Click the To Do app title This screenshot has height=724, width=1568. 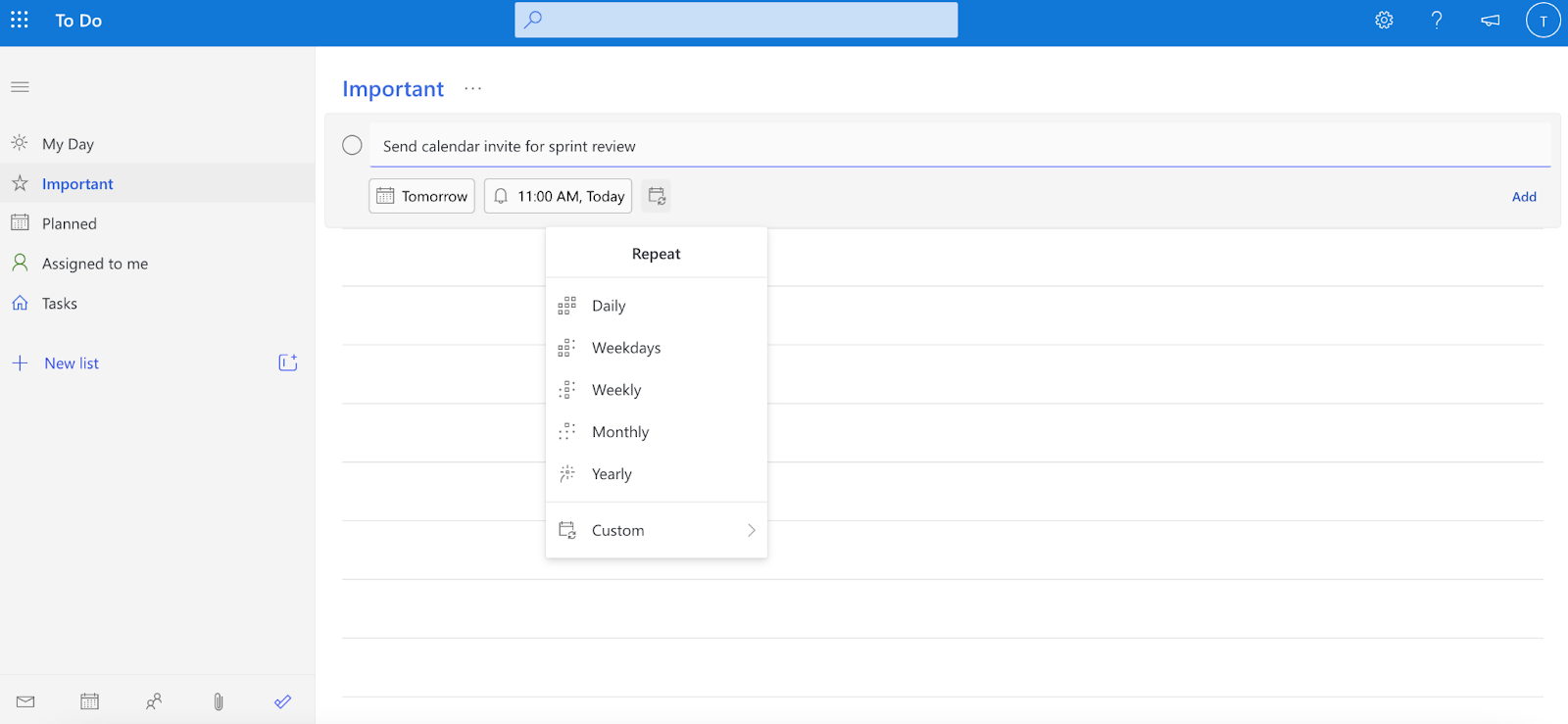coord(78,21)
